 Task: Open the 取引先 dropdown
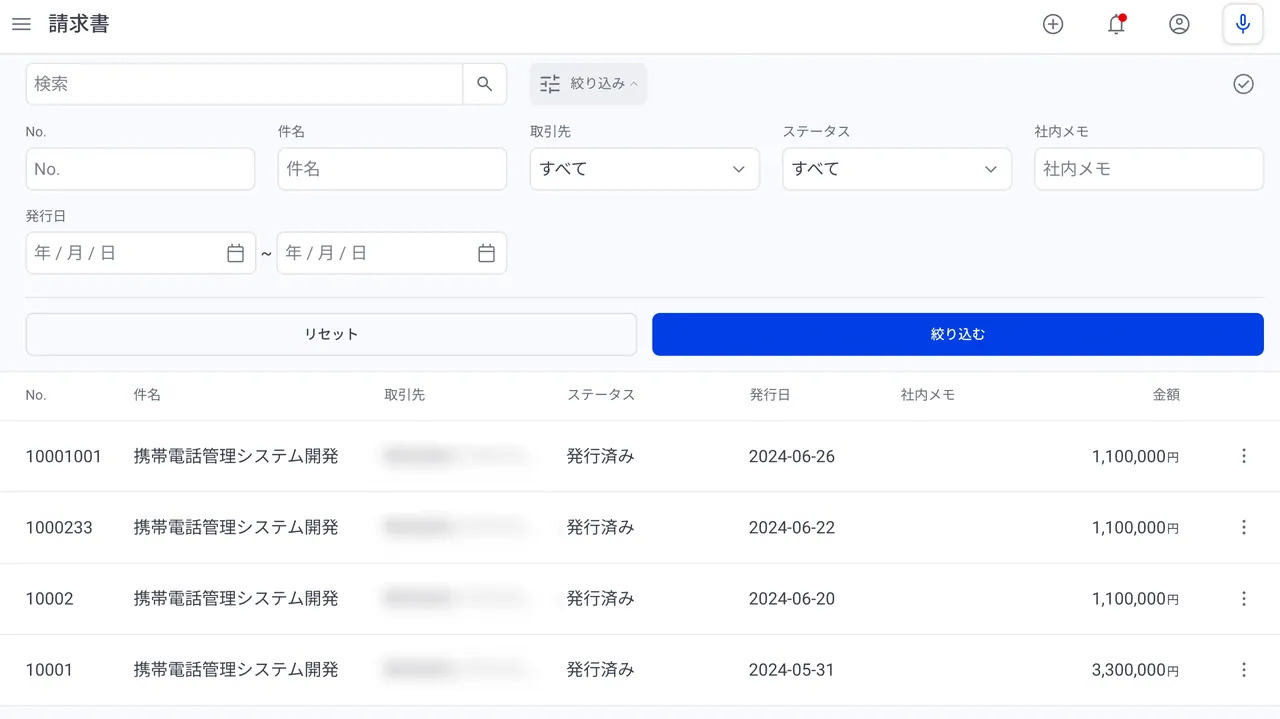pyautogui.click(x=645, y=169)
